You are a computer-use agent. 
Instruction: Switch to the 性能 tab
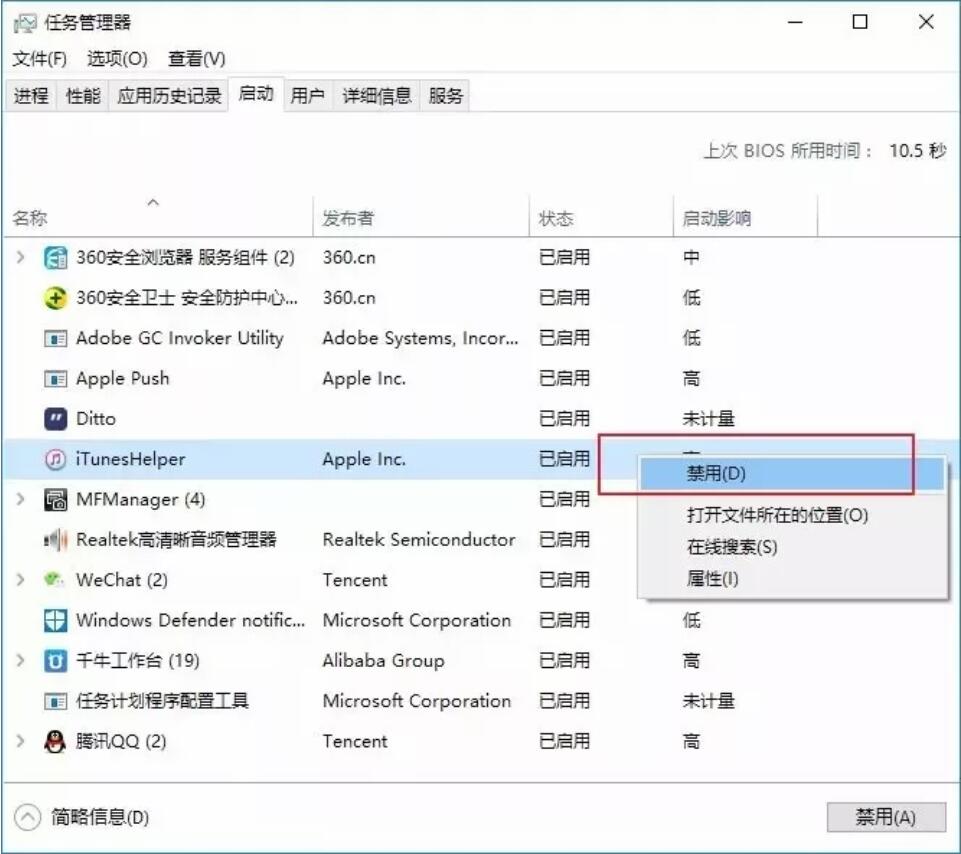[x=81, y=94]
